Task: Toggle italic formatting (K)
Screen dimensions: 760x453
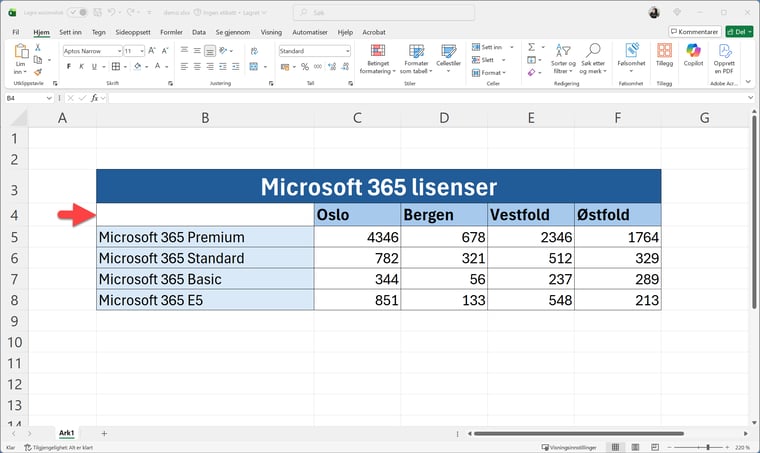Action: pyautogui.click(x=81, y=66)
